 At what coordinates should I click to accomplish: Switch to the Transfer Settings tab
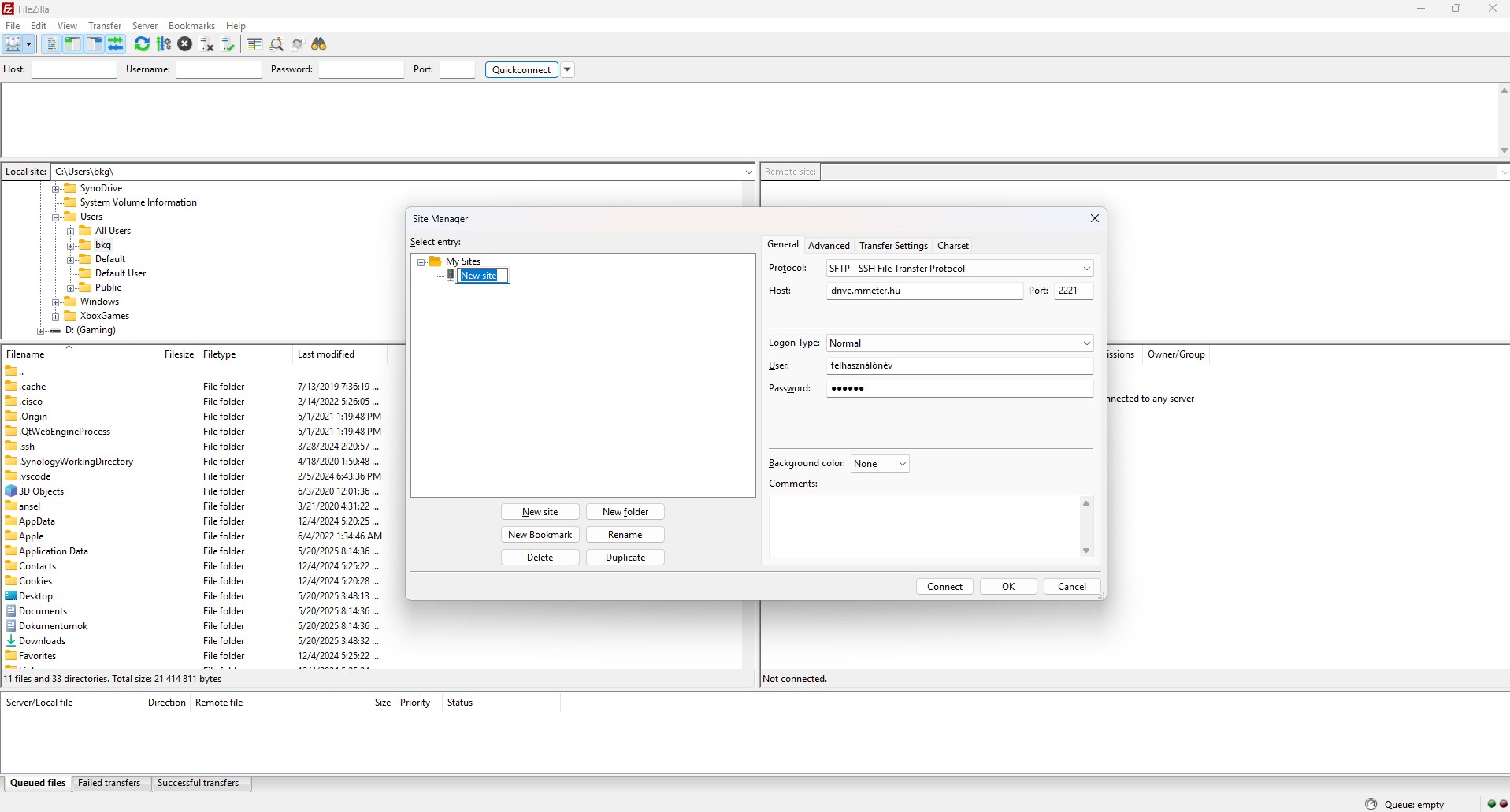pos(893,246)
